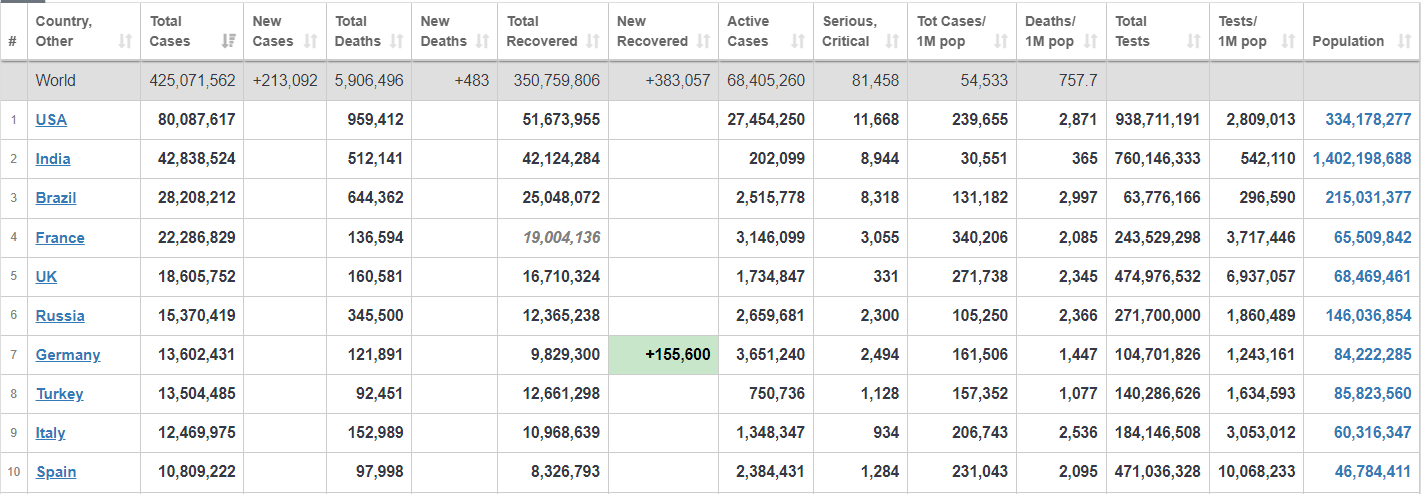Image resolution: width=1421 pixels, height=494 pixels.
Task: Open Germany population link 84,222,285
Action: point(1373,355)
